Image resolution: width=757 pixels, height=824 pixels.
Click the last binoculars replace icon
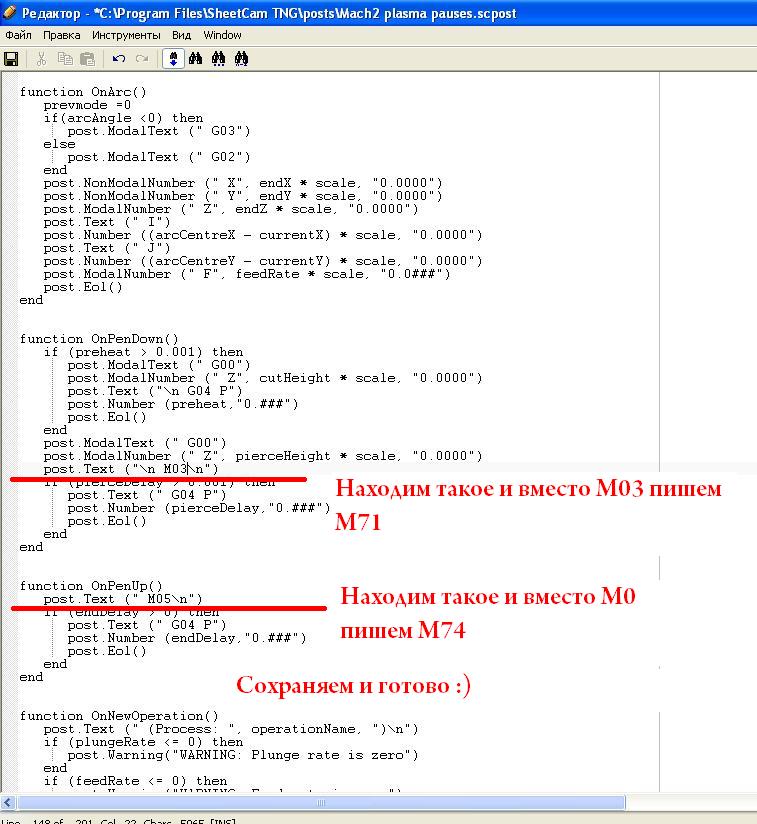tap(242, 59)
